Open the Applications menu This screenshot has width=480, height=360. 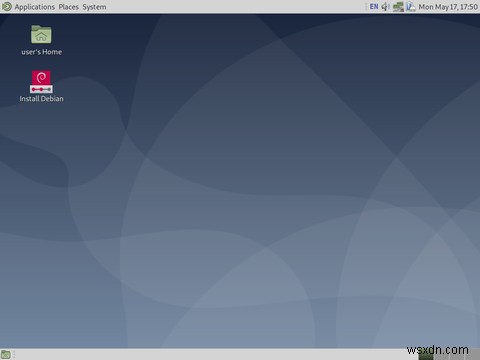coord(34,7)
